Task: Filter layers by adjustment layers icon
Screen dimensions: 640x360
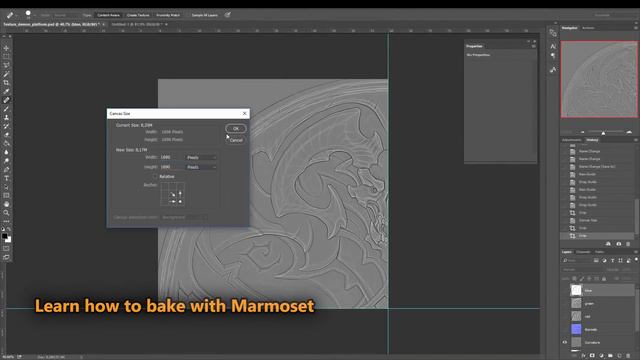Action: [x=604, y=260]
